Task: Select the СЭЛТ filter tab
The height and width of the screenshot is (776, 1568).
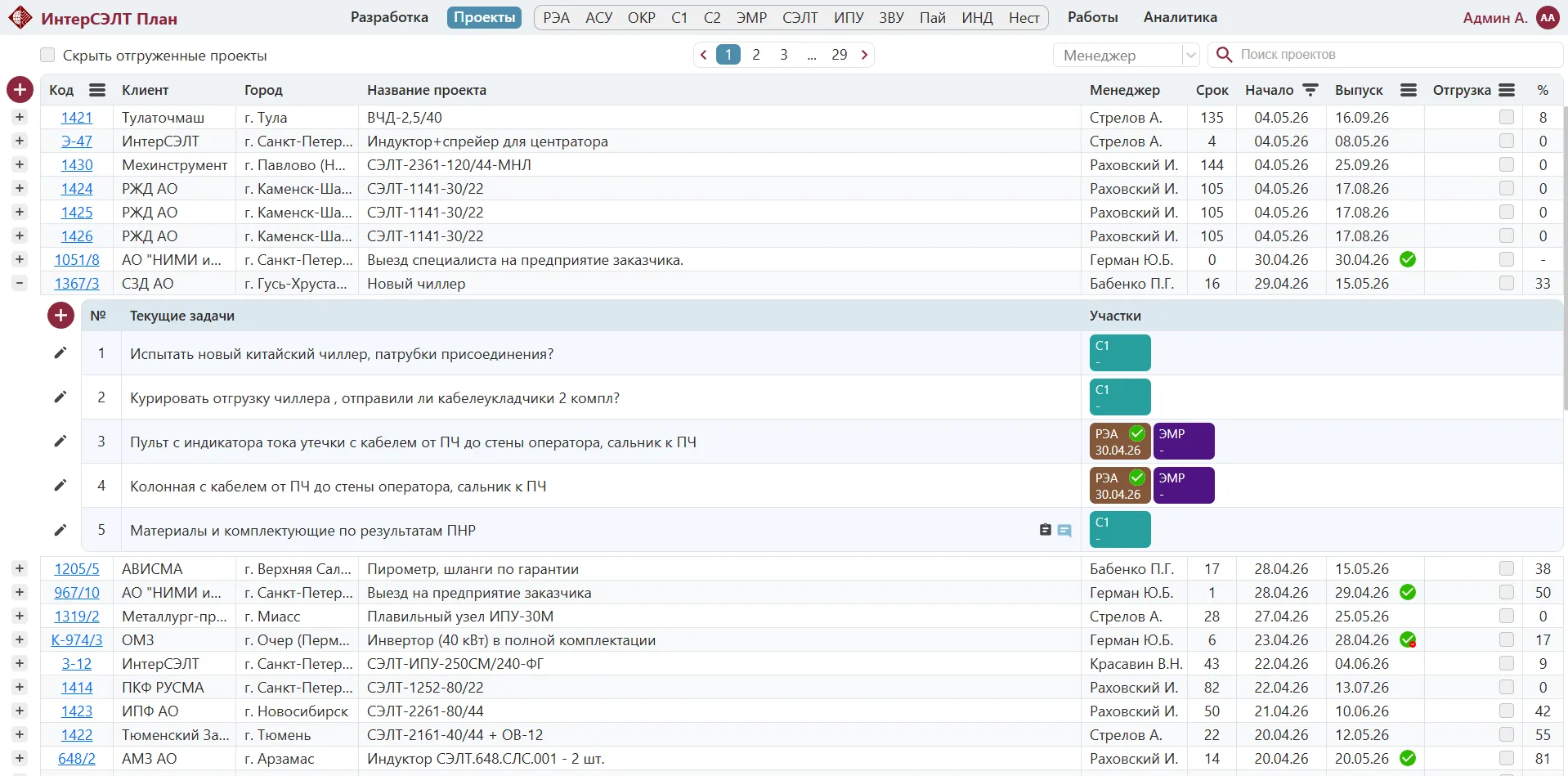Action: 800,18
